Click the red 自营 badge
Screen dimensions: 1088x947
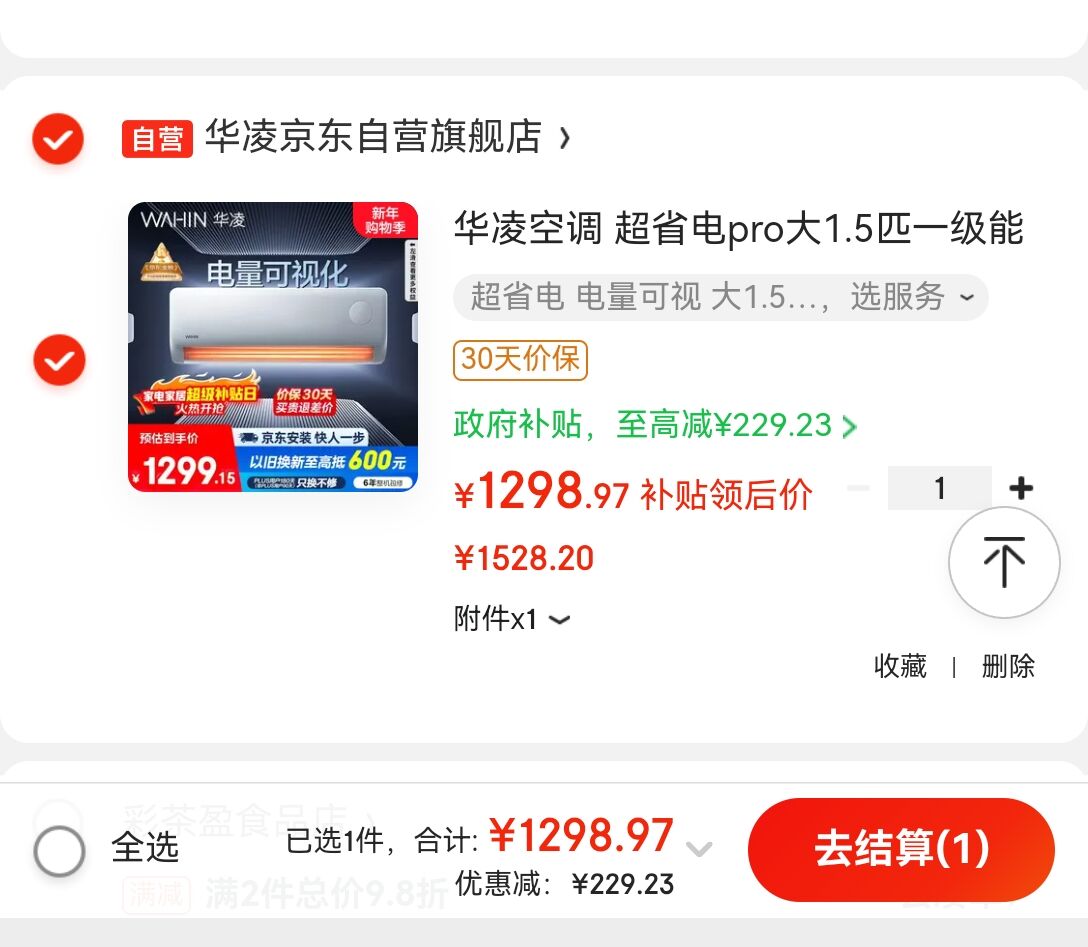pos(158,139)
